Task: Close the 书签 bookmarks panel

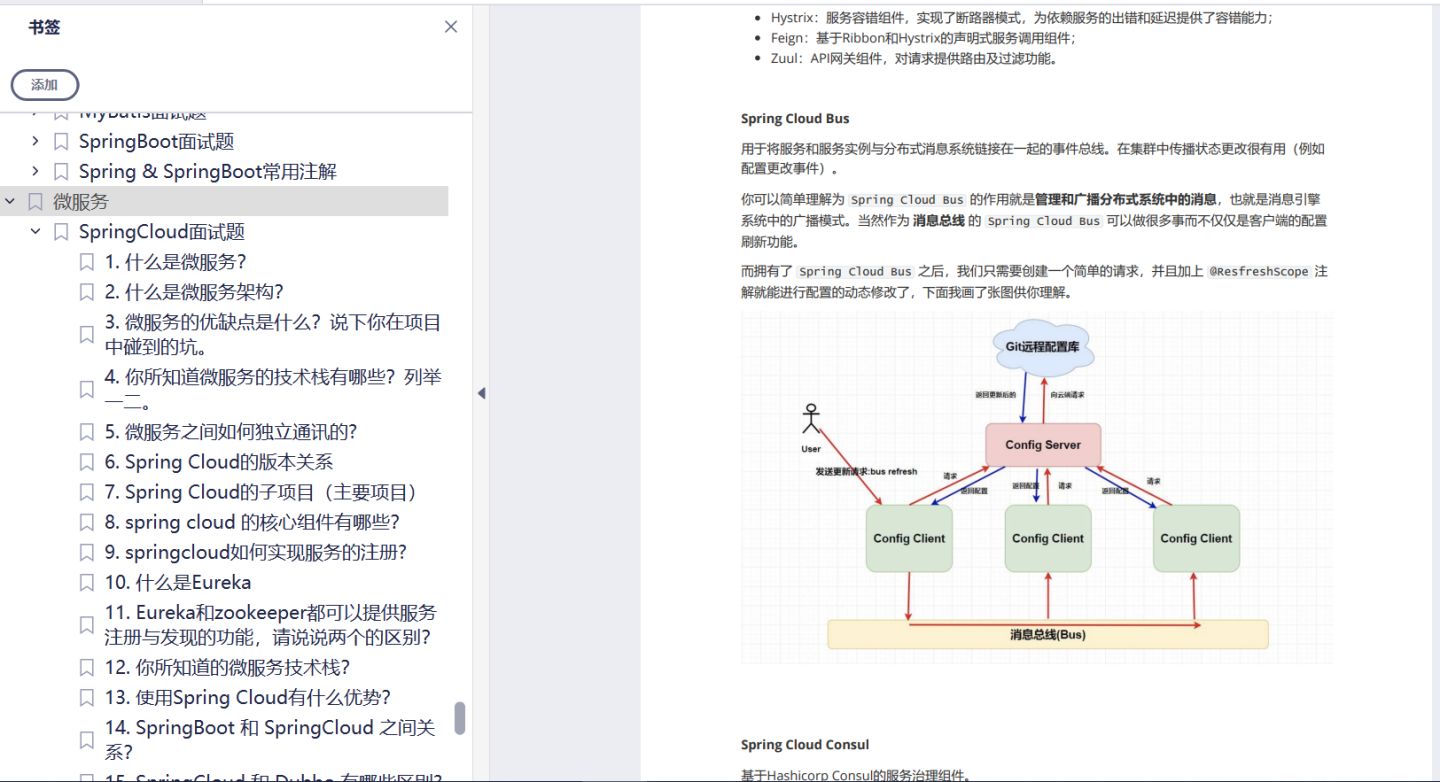Action: click(x=451, y=27)
